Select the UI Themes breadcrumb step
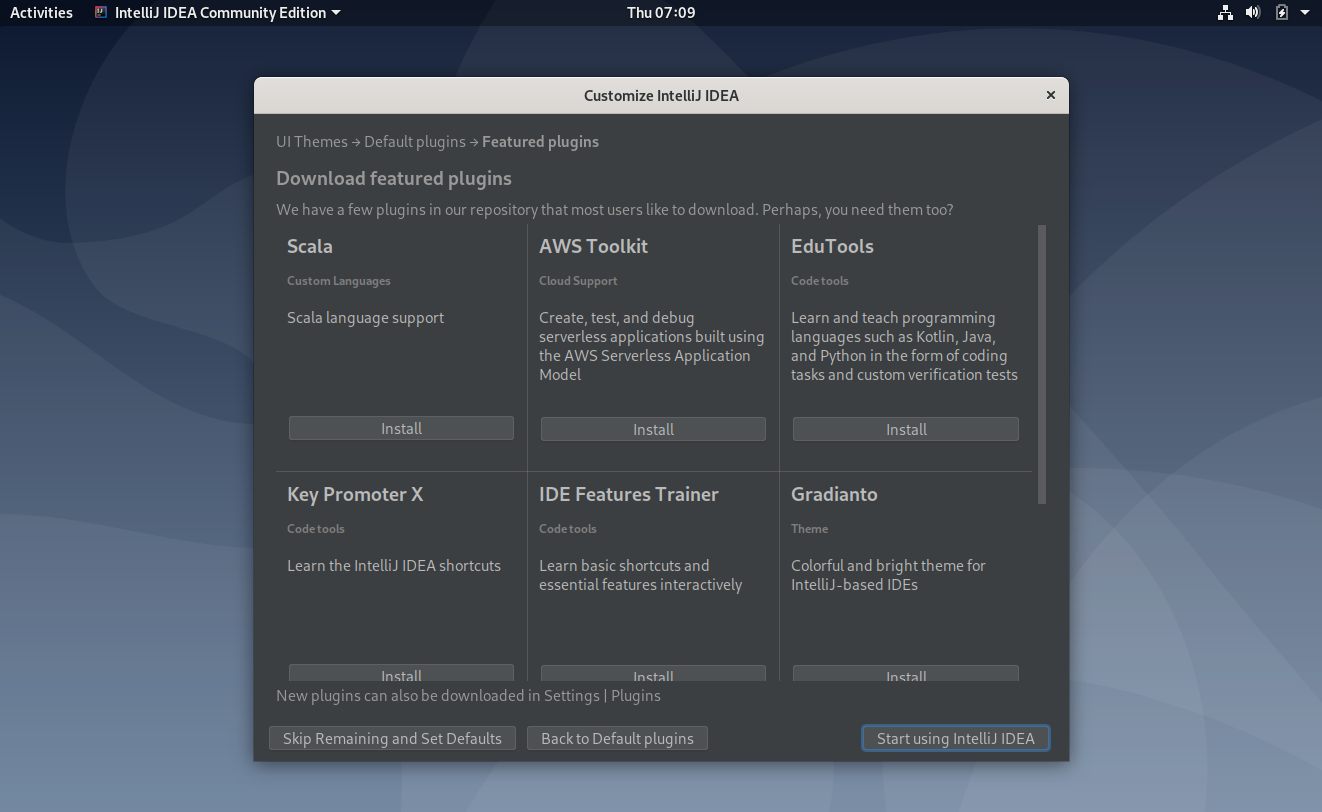The image size is (1322, 812). tap(312, 141)
